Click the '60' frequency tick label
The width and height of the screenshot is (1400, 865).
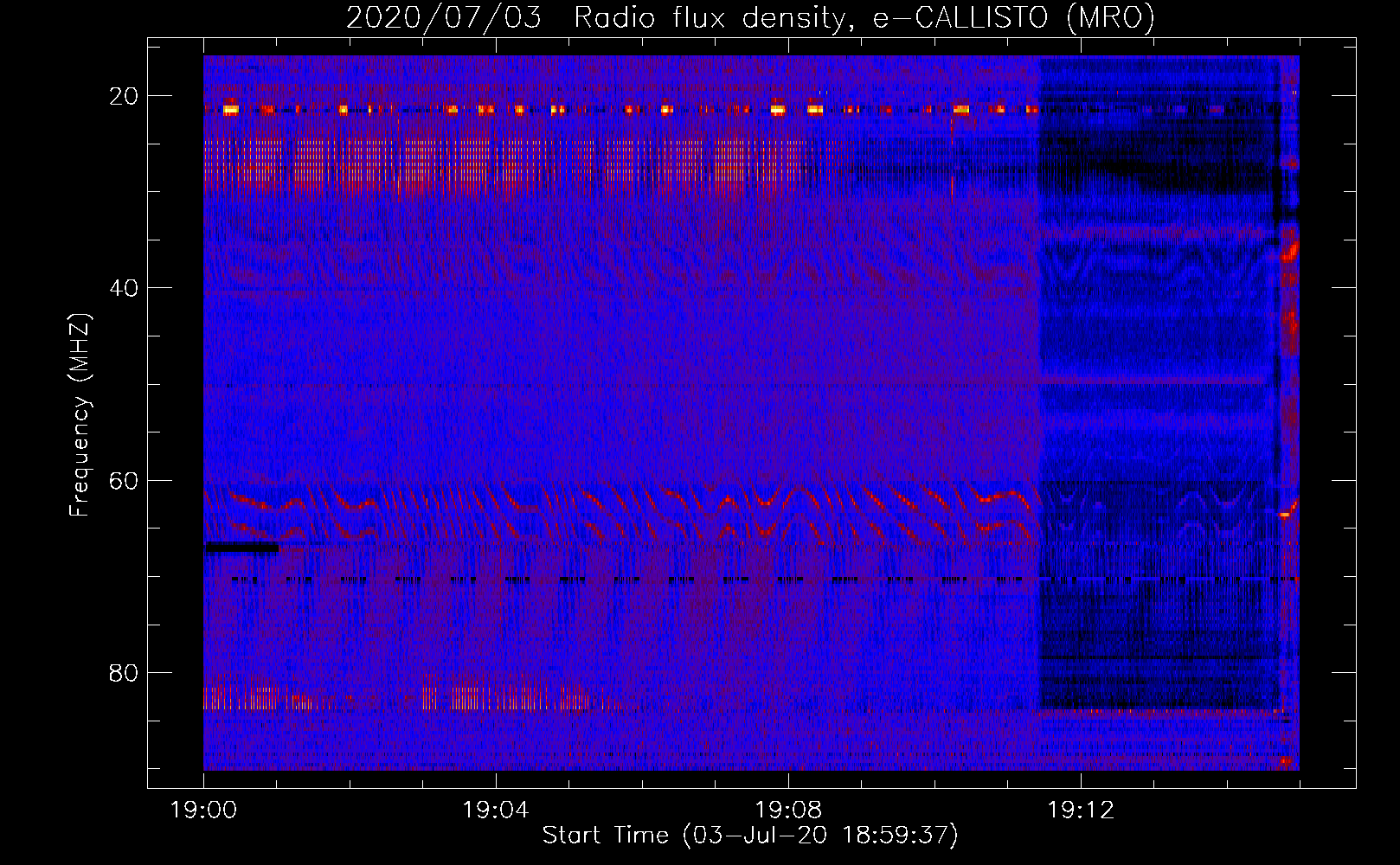pos(125,480)
